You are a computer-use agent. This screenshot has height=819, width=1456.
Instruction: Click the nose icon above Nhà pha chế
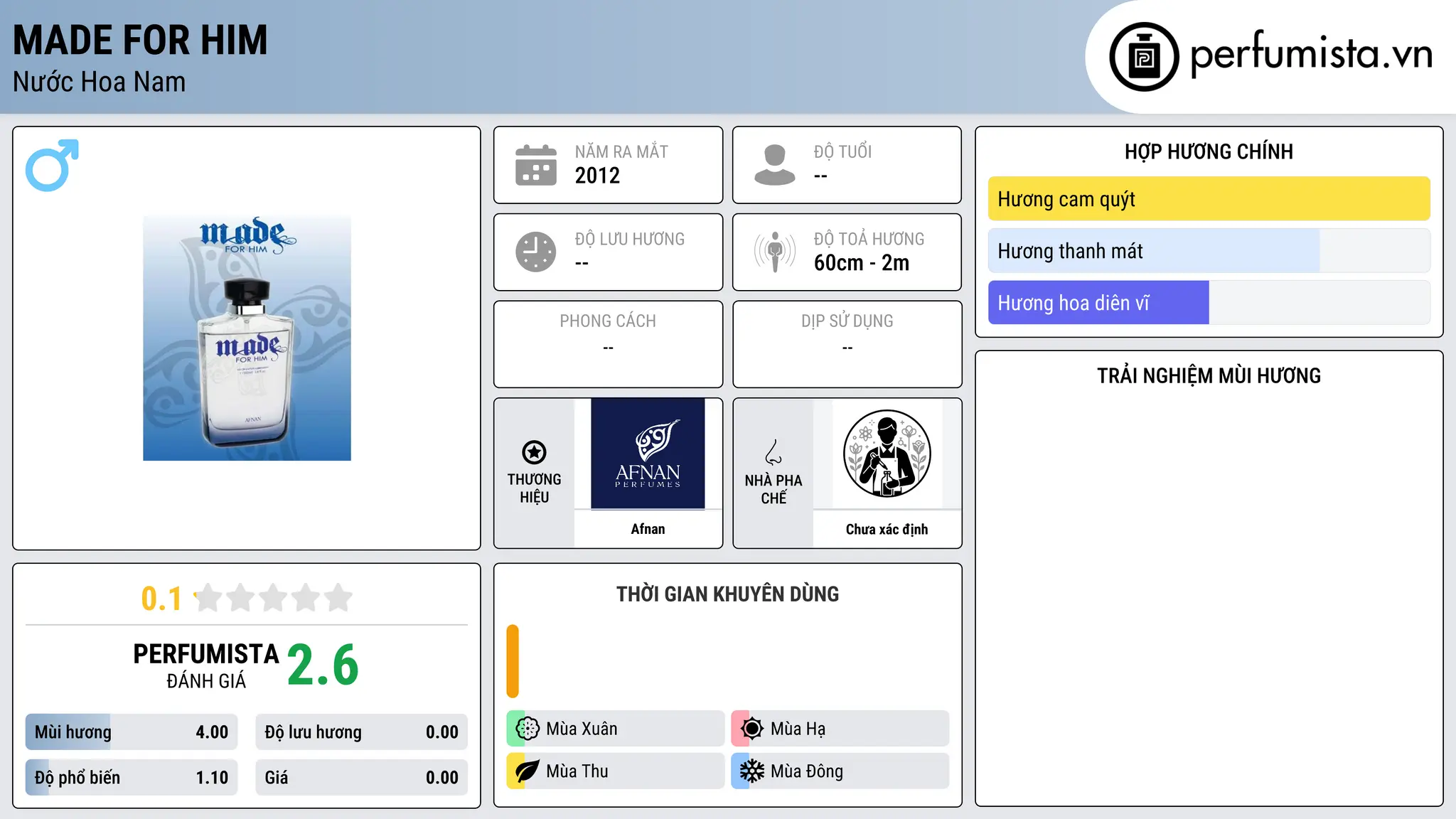pyautogui.click(x=773, y=452)
